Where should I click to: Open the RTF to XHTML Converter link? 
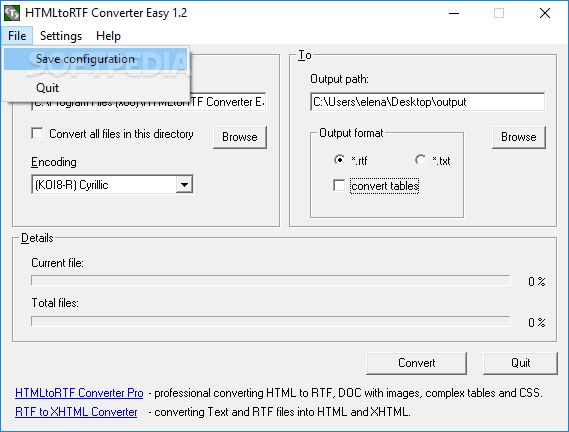(76, 412)
